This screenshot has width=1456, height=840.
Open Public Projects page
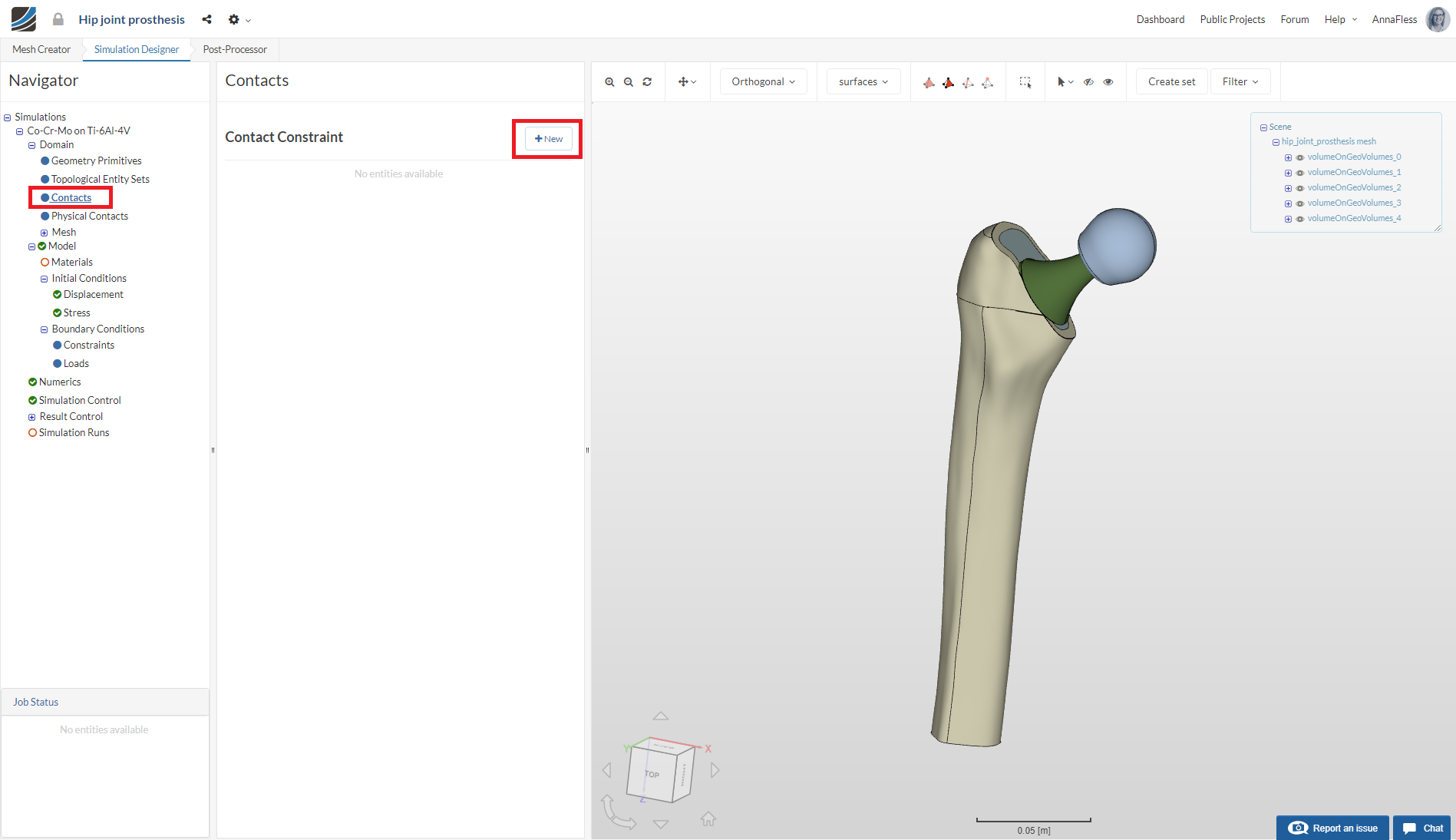tap(1233, 19)
